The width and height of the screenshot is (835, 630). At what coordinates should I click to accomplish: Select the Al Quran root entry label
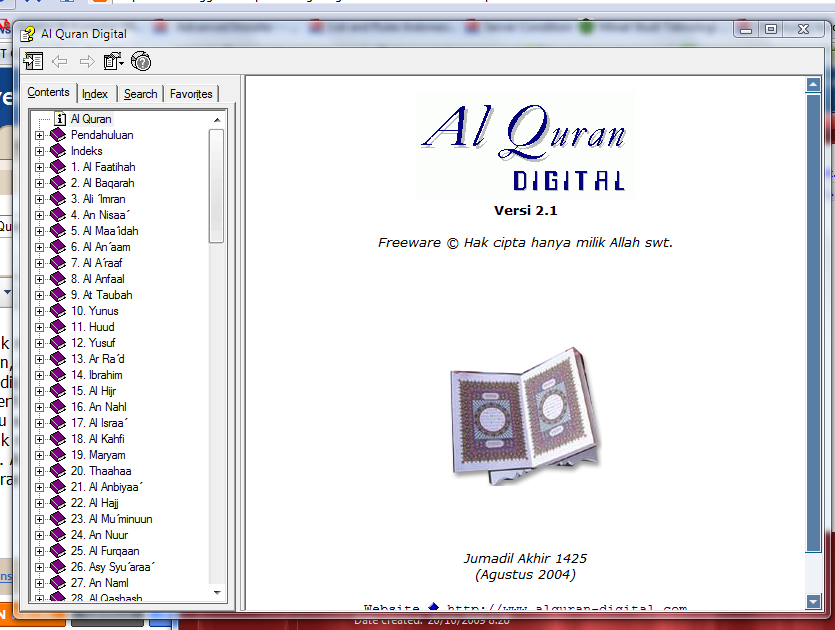(91, 119)
